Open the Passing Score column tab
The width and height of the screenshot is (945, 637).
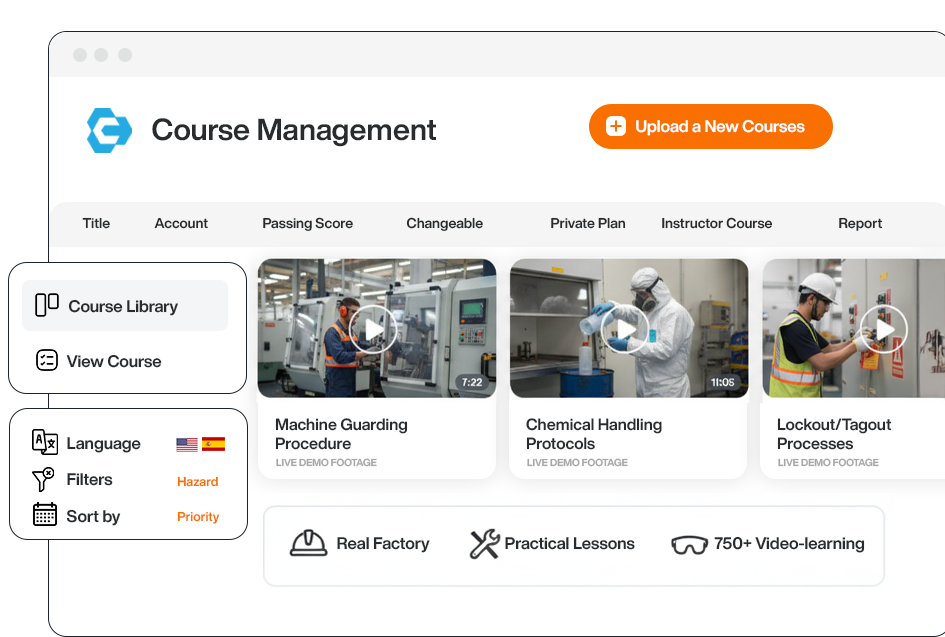click(307, 223)
